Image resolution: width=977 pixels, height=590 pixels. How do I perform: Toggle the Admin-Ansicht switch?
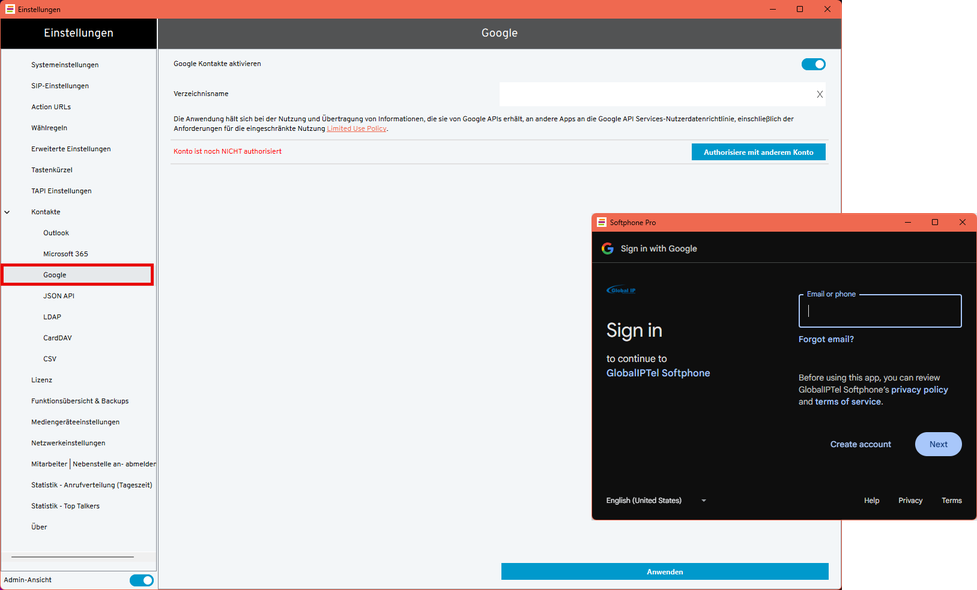141,580
